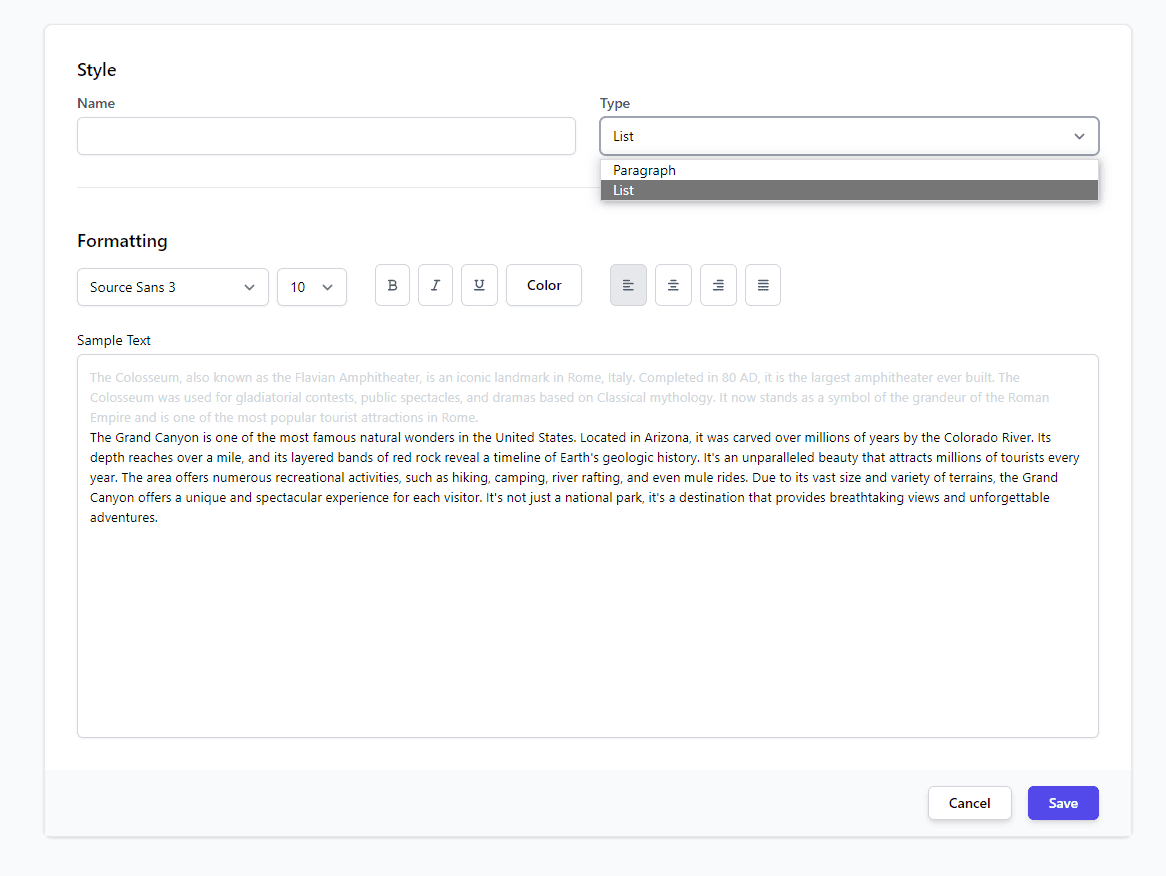Justify the sample text

(x=763, y=286)
